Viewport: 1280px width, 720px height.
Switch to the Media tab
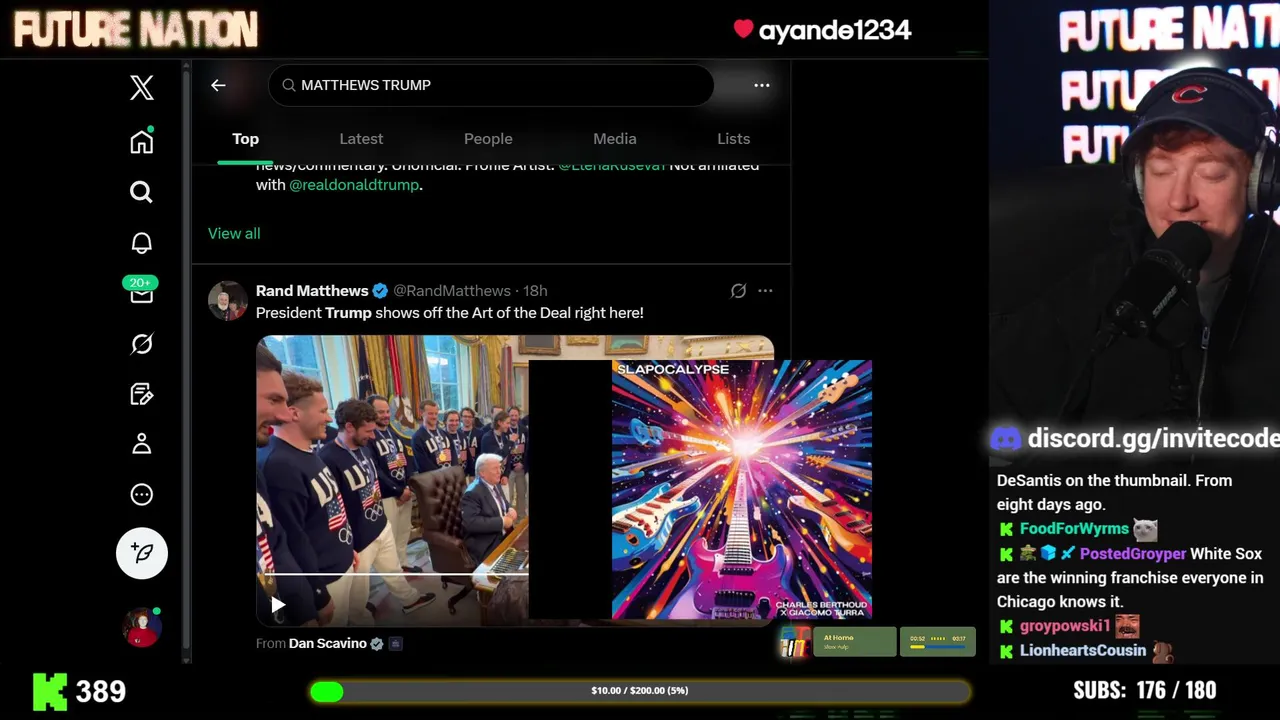[615, 139]
